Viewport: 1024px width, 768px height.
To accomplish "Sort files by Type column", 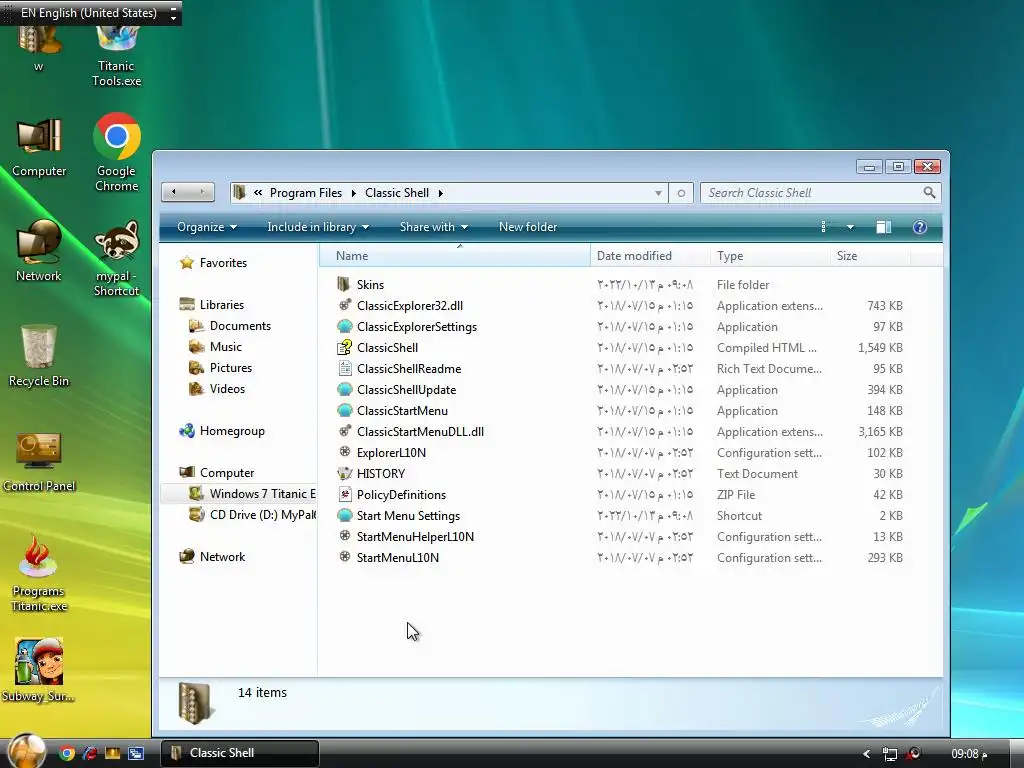I will point(770,256).
